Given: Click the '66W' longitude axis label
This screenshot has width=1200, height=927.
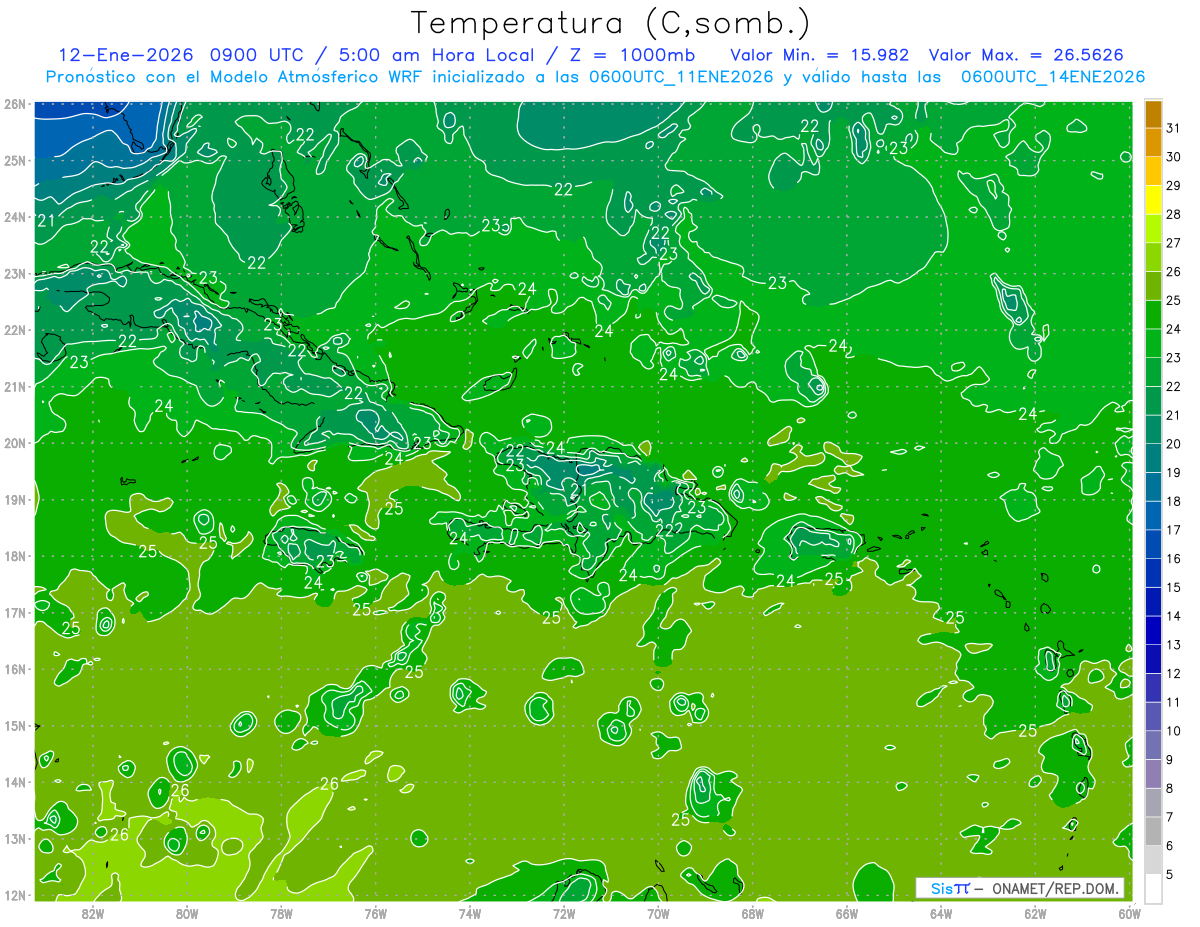Looking at the screenshot, I should point(847,913).
